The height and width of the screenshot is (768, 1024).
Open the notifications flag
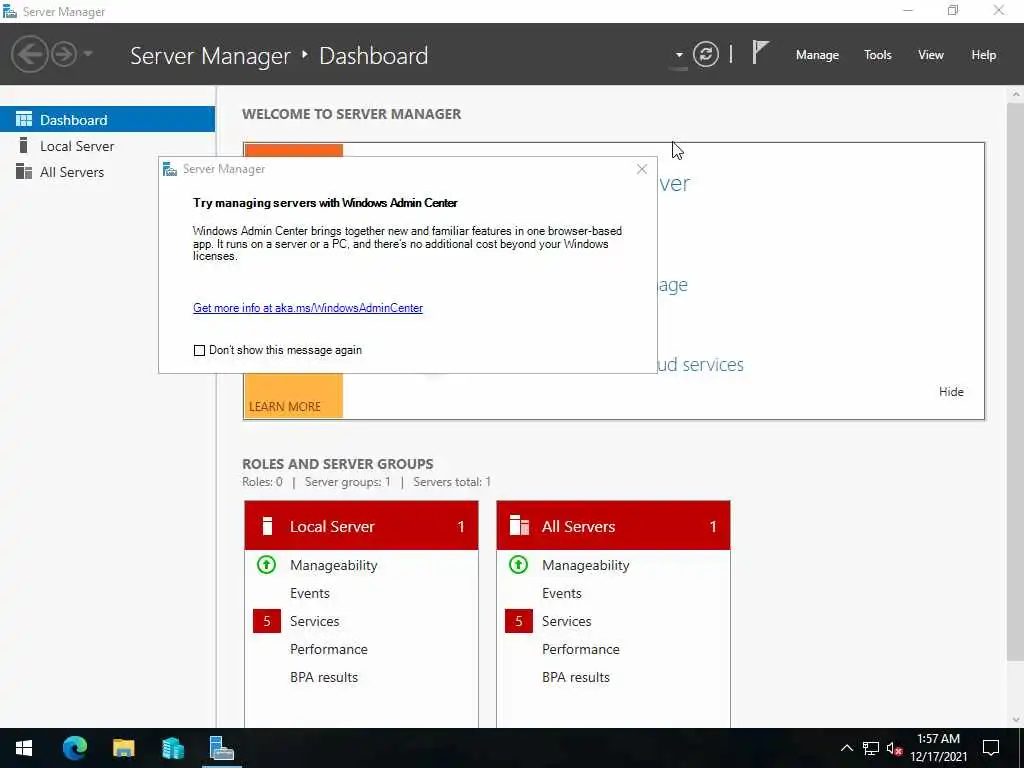[x=760, y=52]
